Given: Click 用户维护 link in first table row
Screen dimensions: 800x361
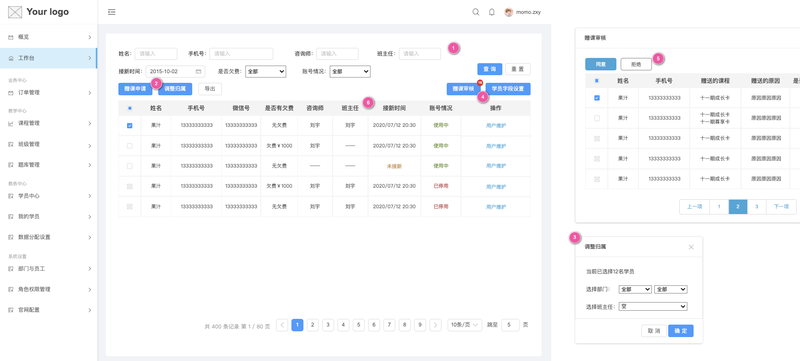Looking at the screenshot, I should [x=496, y=125].
